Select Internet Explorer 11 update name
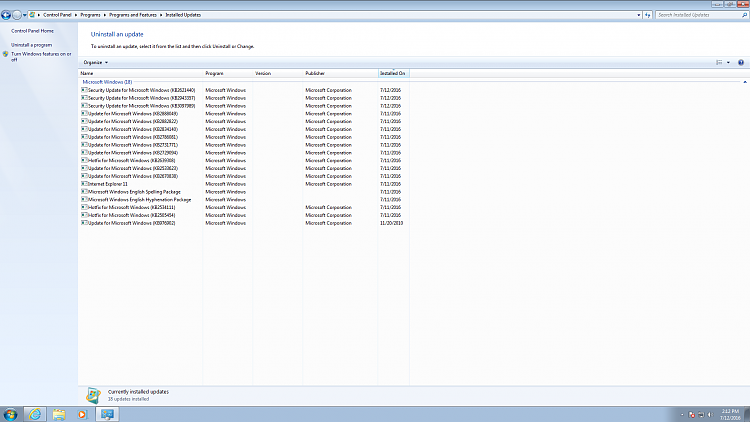750x422 pixels. click(108, 184)
